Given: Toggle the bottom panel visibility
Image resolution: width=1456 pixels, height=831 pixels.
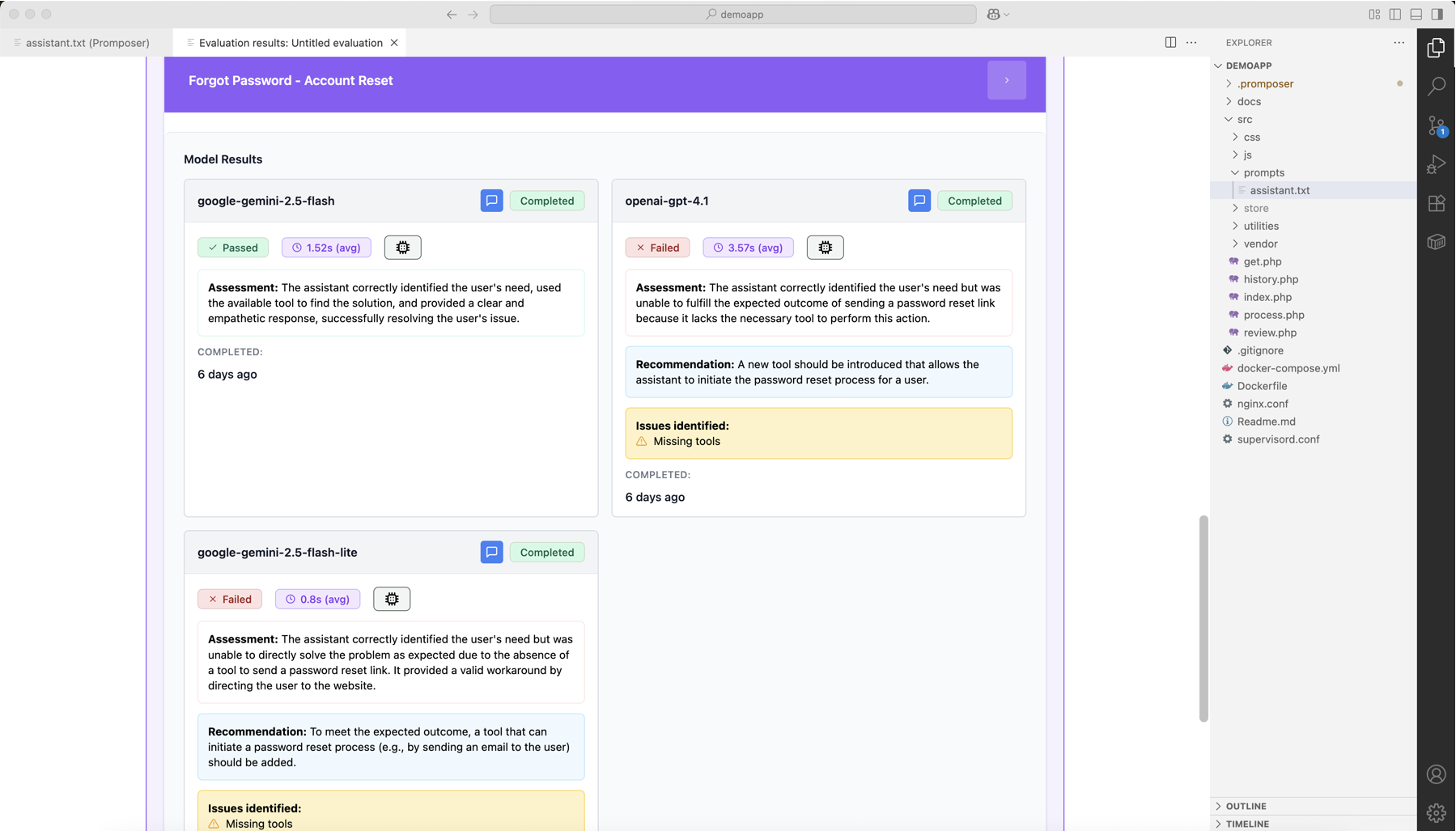Looking at the screenshot, I should 1416,14.
